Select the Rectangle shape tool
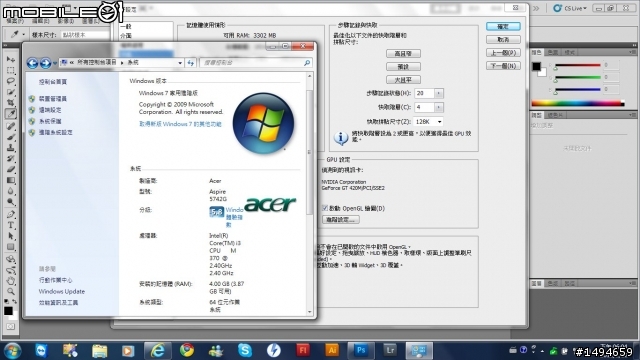This screenshot has width=640, height=360. 11,247
